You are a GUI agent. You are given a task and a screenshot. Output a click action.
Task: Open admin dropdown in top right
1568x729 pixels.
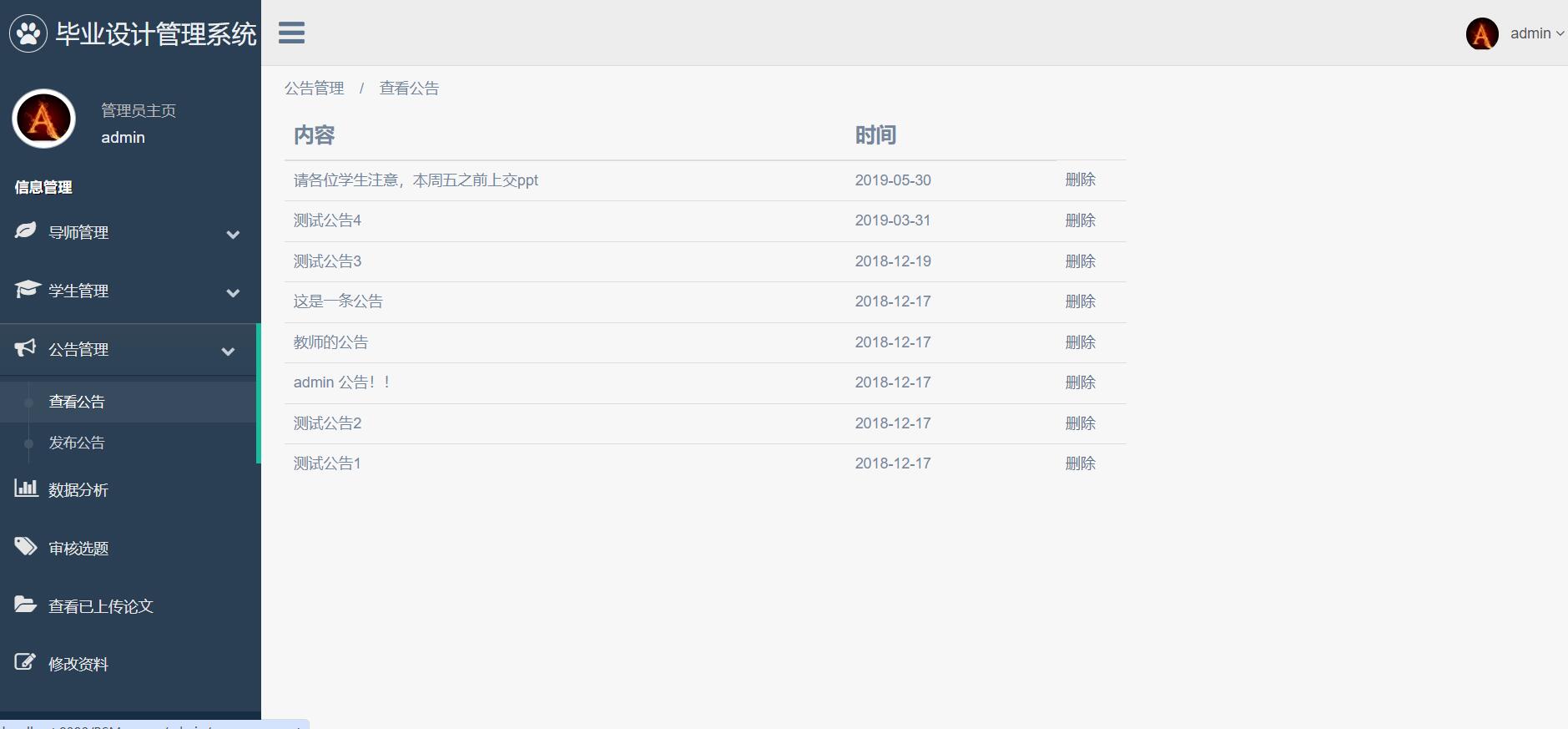pos(1537,33)
